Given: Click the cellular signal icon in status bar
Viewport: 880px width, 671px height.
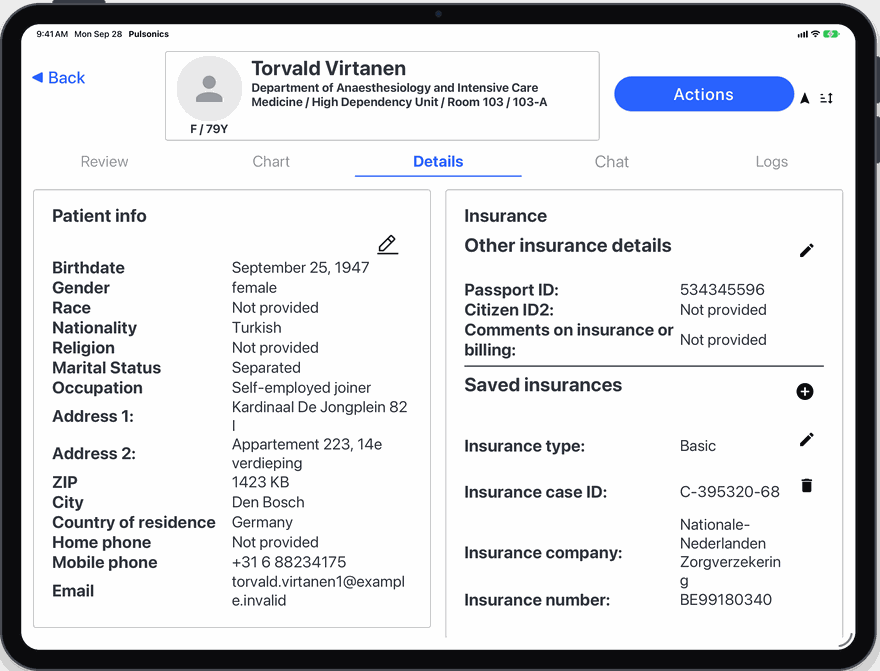Looking at the screenshot, I should pyautogui.click(x=803, y=34).
